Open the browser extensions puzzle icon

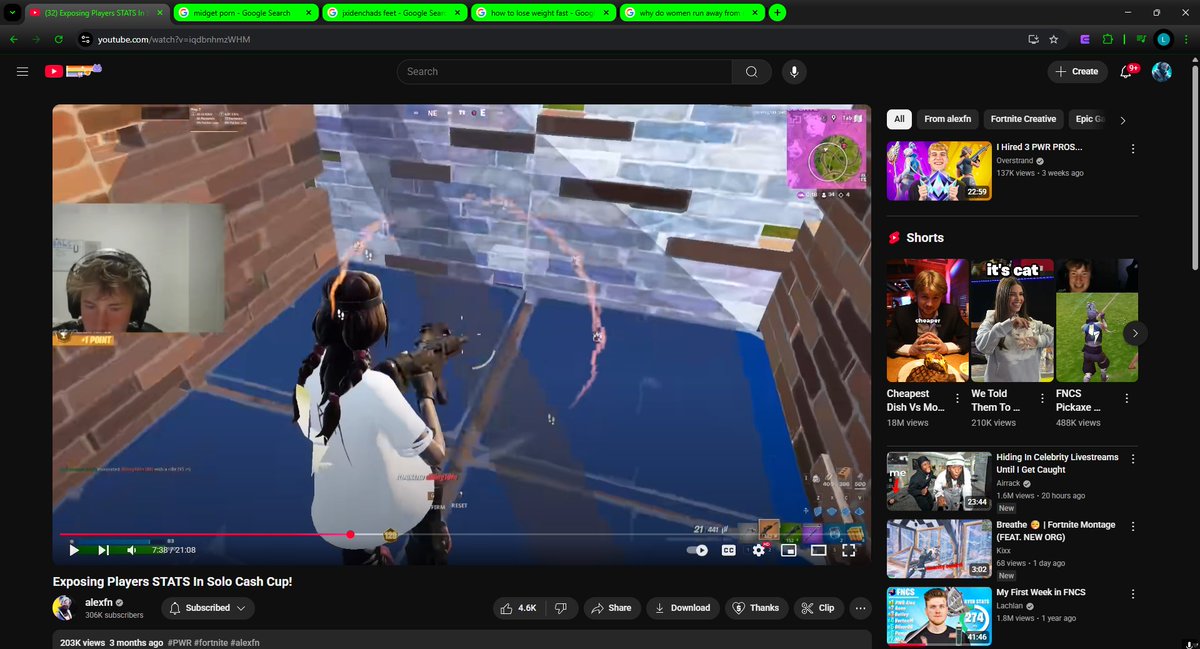coord(1107,39)
